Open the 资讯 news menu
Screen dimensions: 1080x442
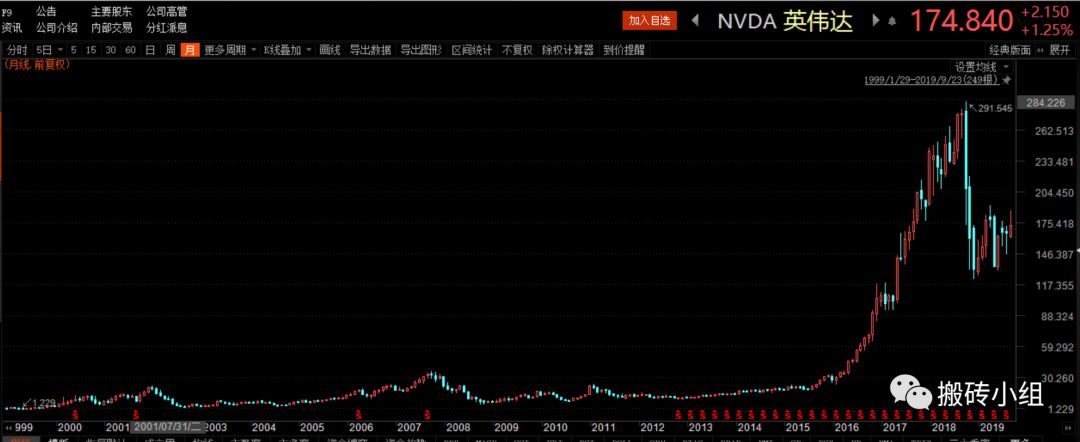[12, 28]
